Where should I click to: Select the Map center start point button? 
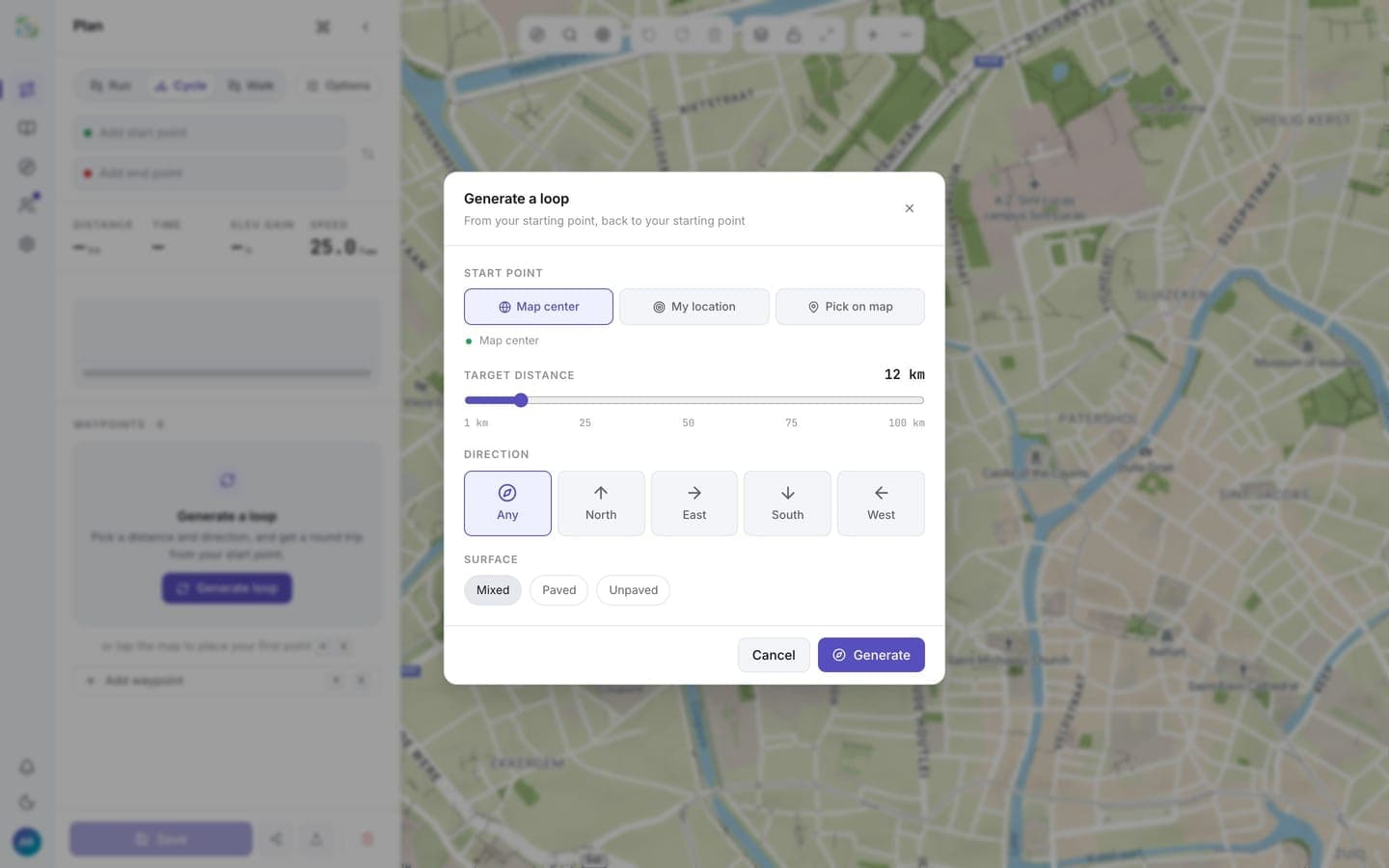click(x=538, y=307)
